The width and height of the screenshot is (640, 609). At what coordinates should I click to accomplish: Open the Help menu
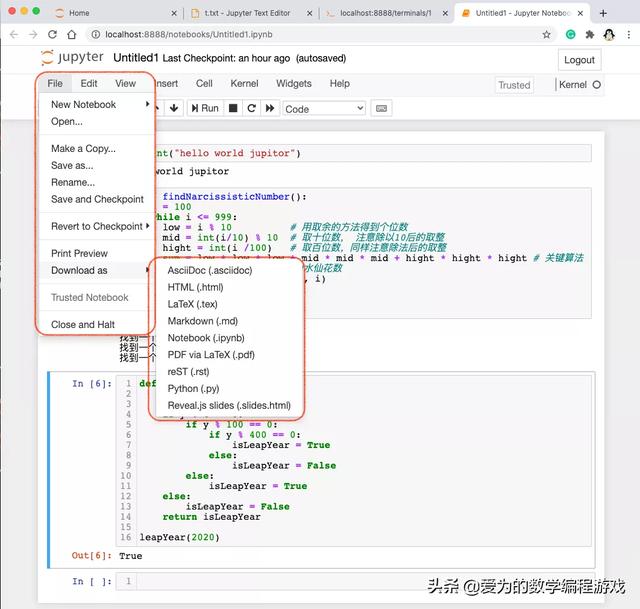point(340,83)
